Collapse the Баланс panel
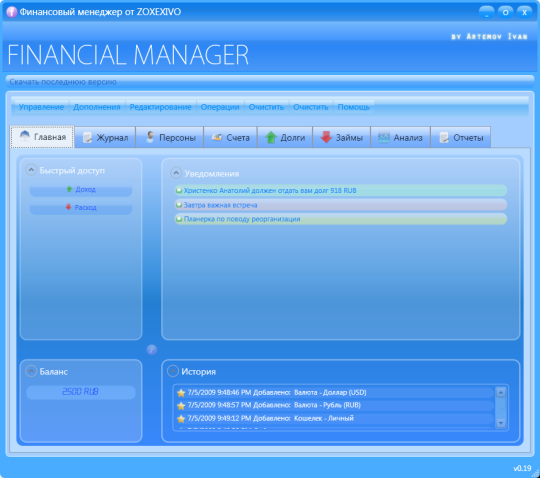The image size is (540, 478). click(x=31, y=371)
